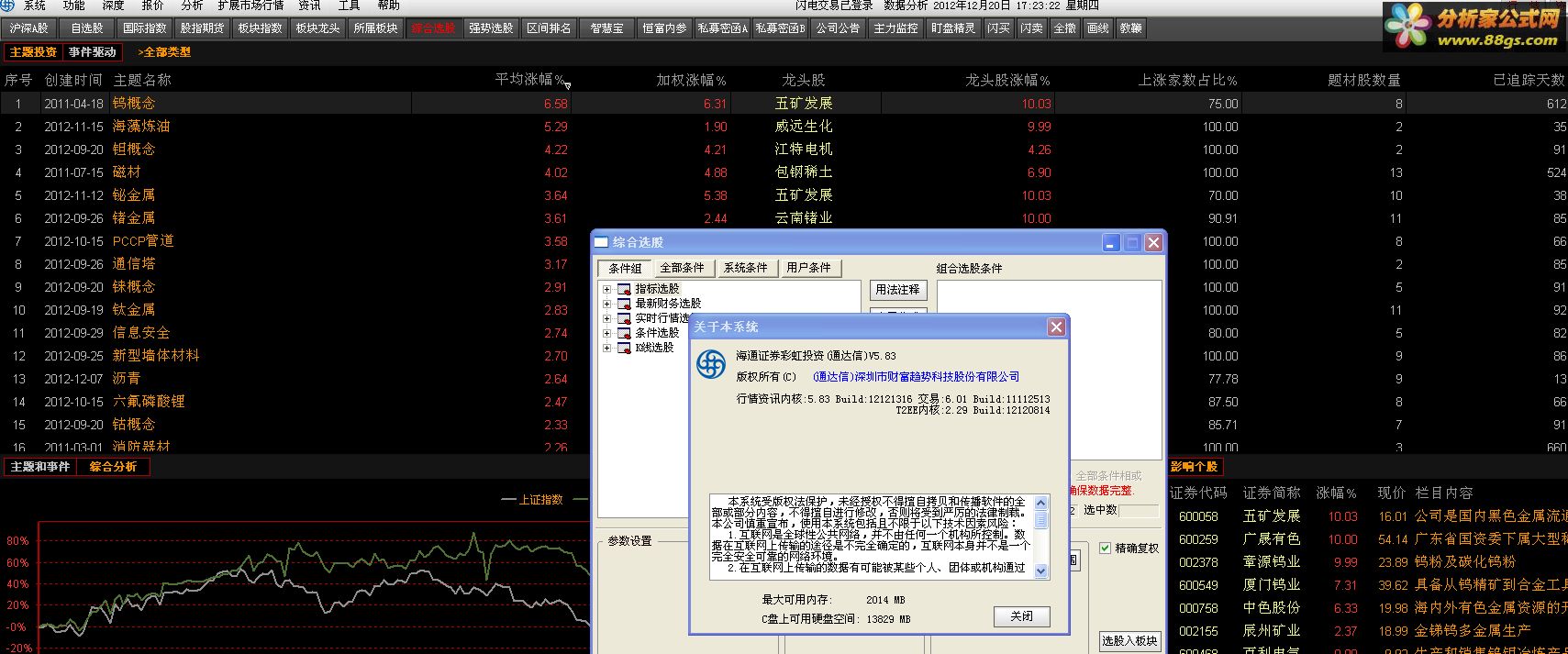Open the 区间排名 toolbar button

(550, 28)
